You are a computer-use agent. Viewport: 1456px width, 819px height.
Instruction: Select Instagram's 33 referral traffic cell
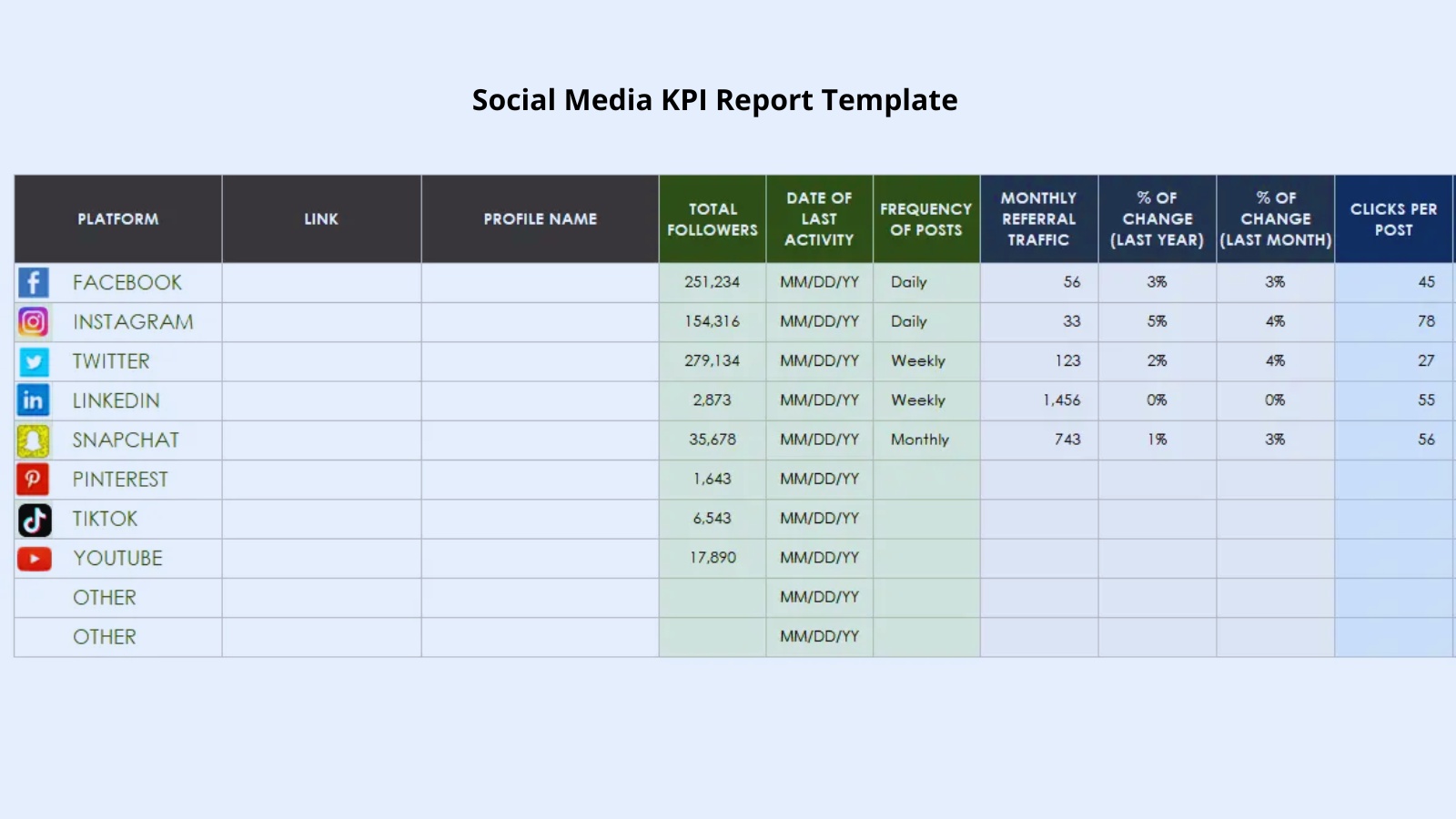click(1039, 322)
